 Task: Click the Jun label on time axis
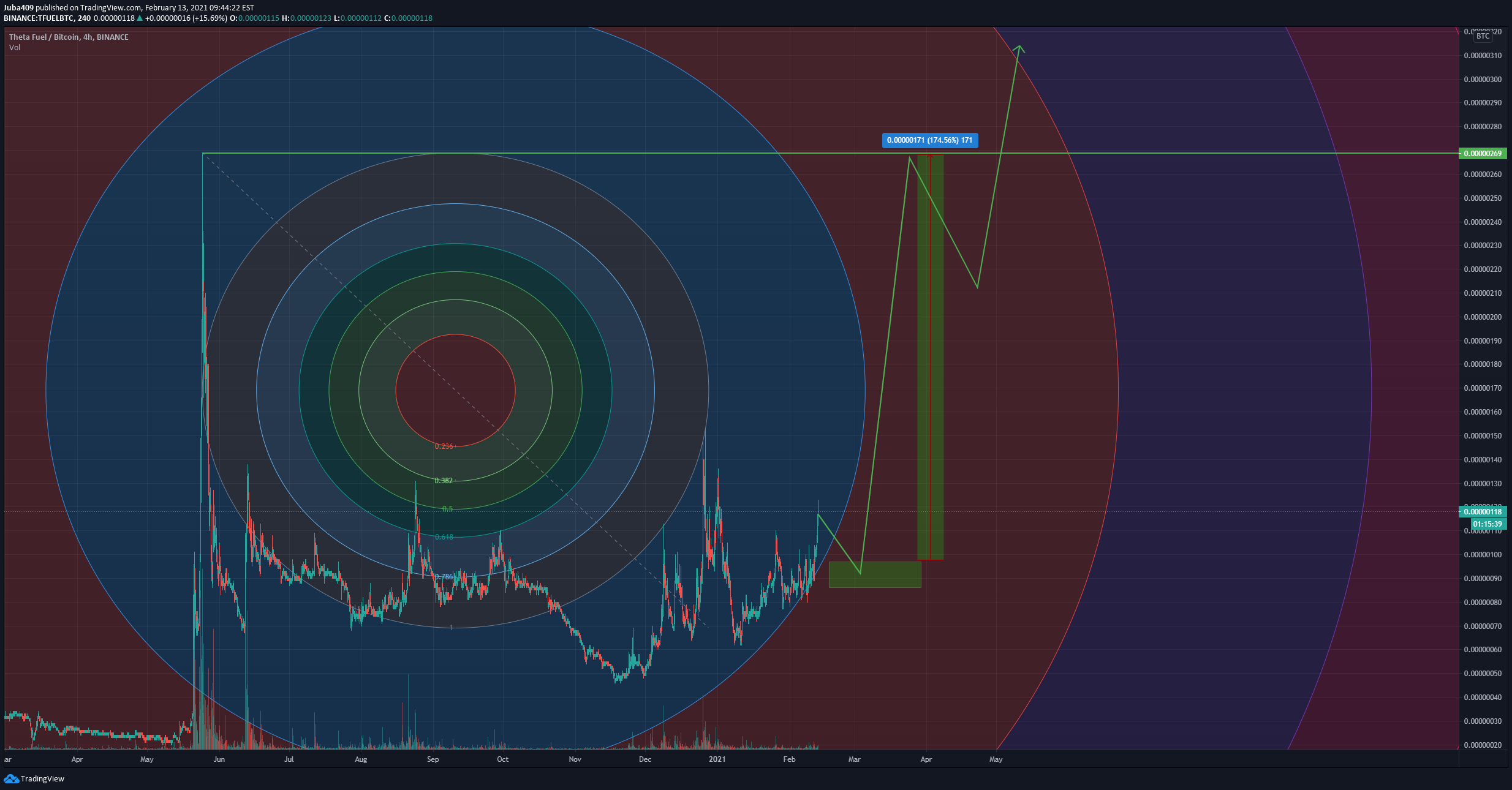coord(219,759)
